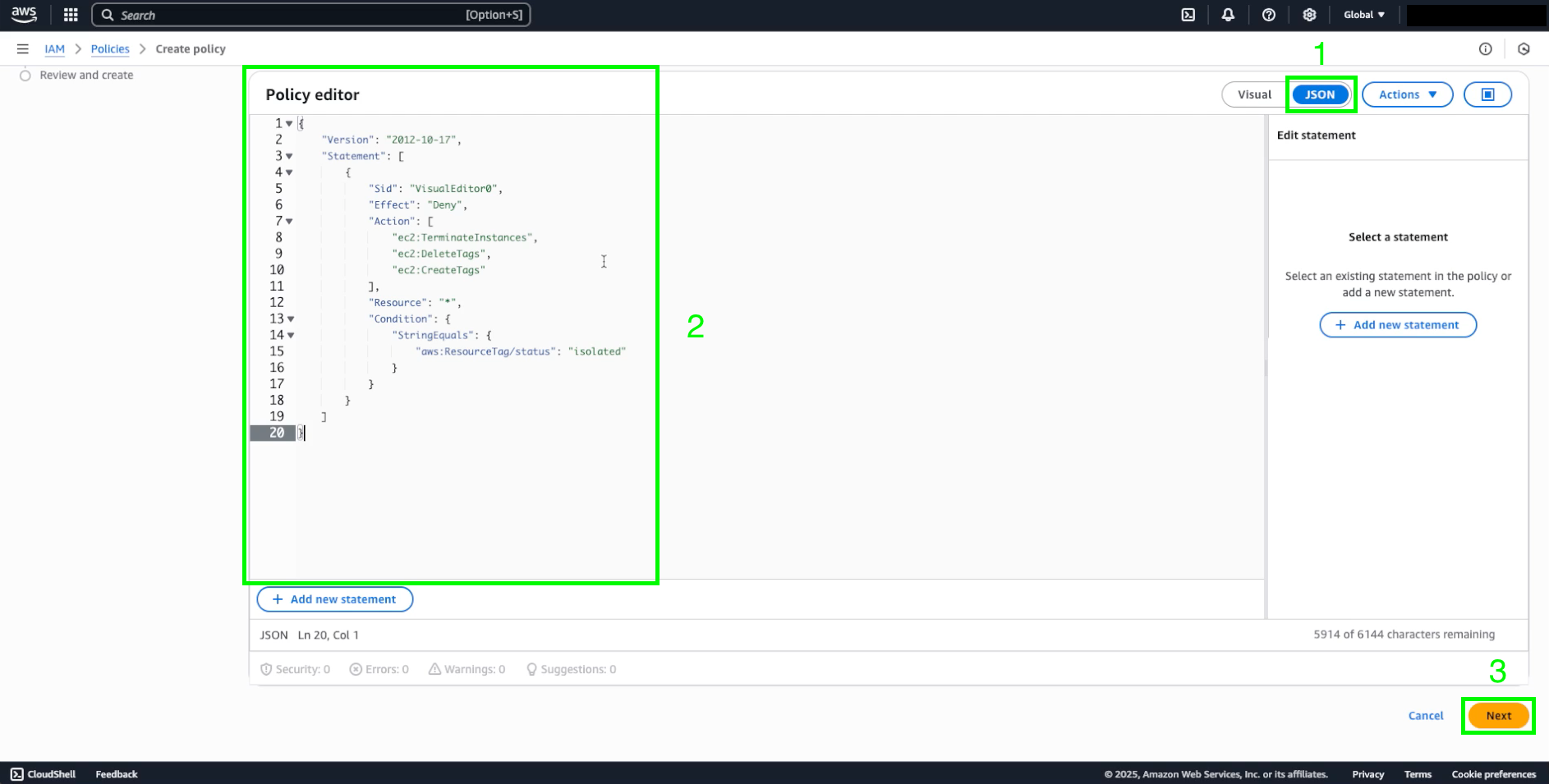Switch the editor to Visual mode
This screenshot has width=1549, height=784.
(1254, 94)
